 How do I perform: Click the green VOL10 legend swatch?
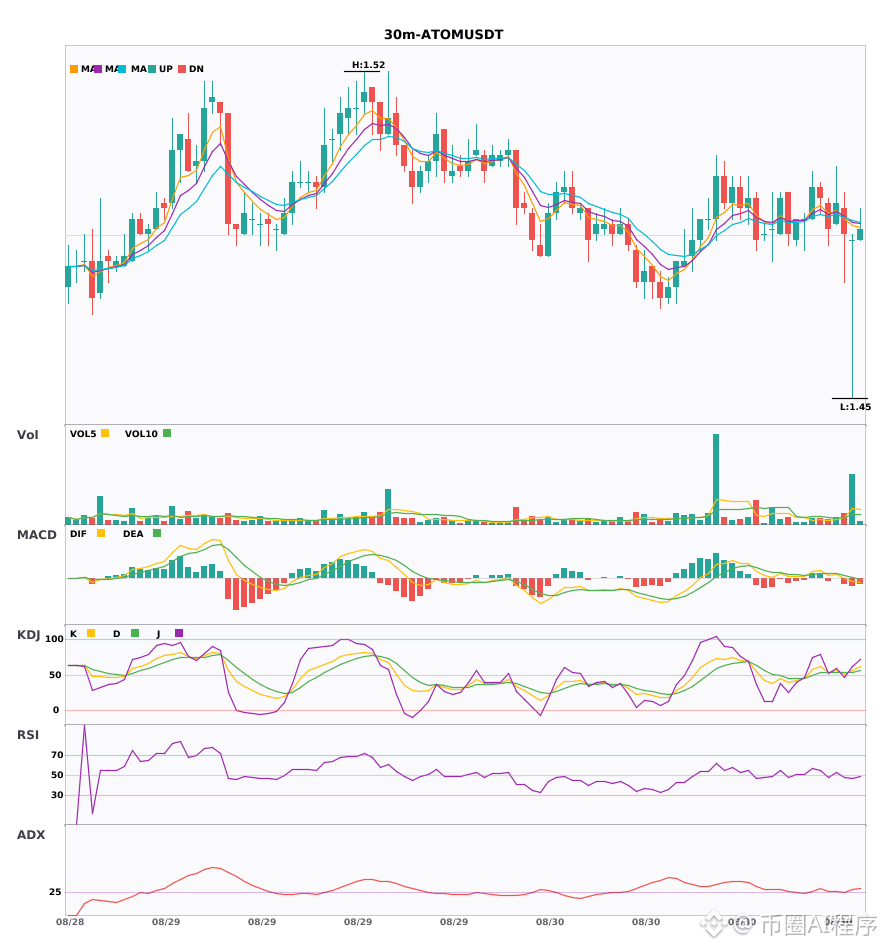tap(167, 433)
